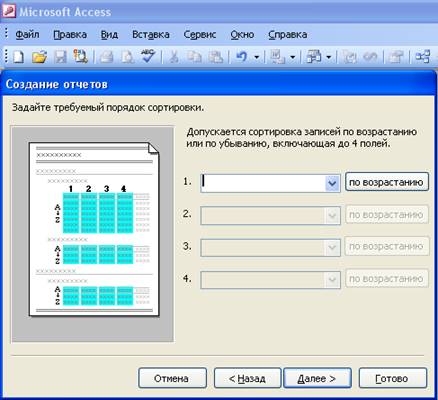Click the Analyze toolbar icon

click(x=313, y=57)
